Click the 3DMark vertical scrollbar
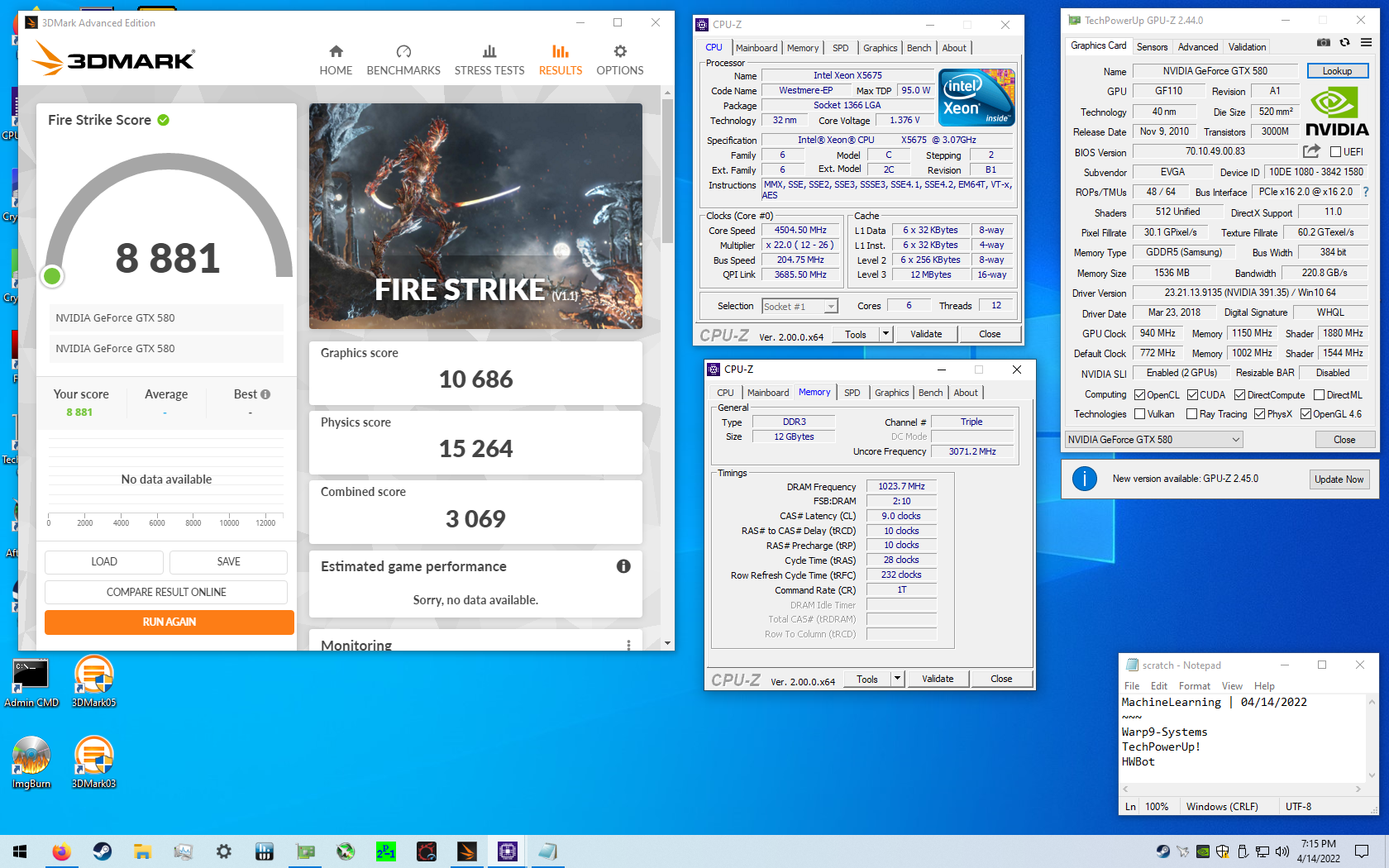Image resolution: width=1389 pixels, height=868 pixels. pos(667,172)
